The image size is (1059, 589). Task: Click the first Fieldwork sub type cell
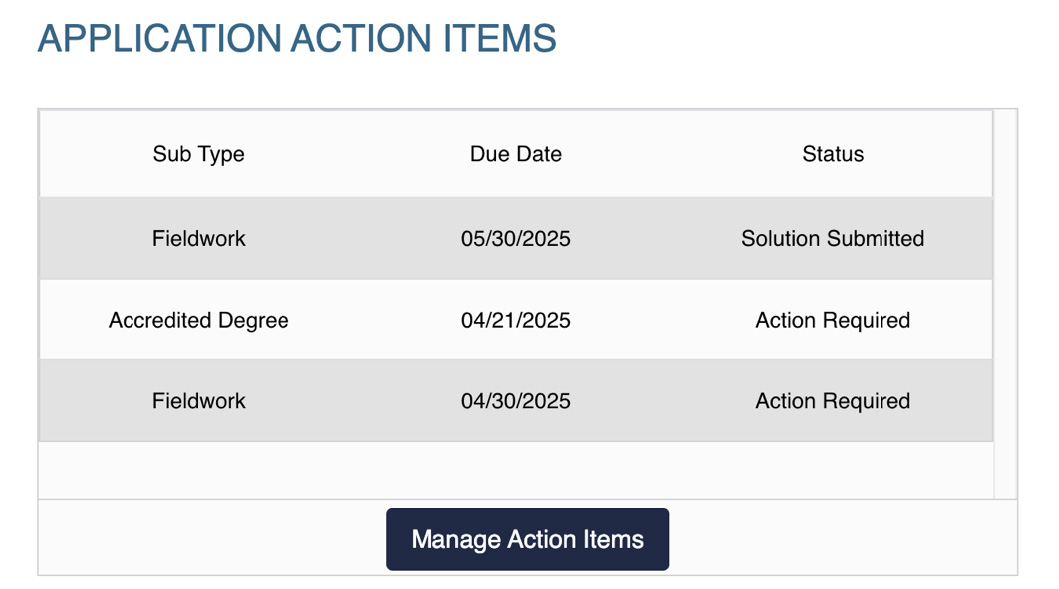click(199, 238)
